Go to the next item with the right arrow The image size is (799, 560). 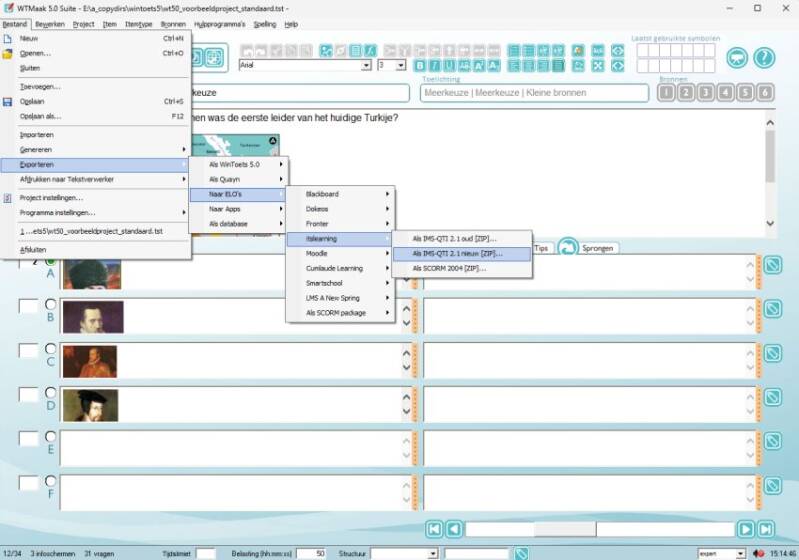[745, 529]
